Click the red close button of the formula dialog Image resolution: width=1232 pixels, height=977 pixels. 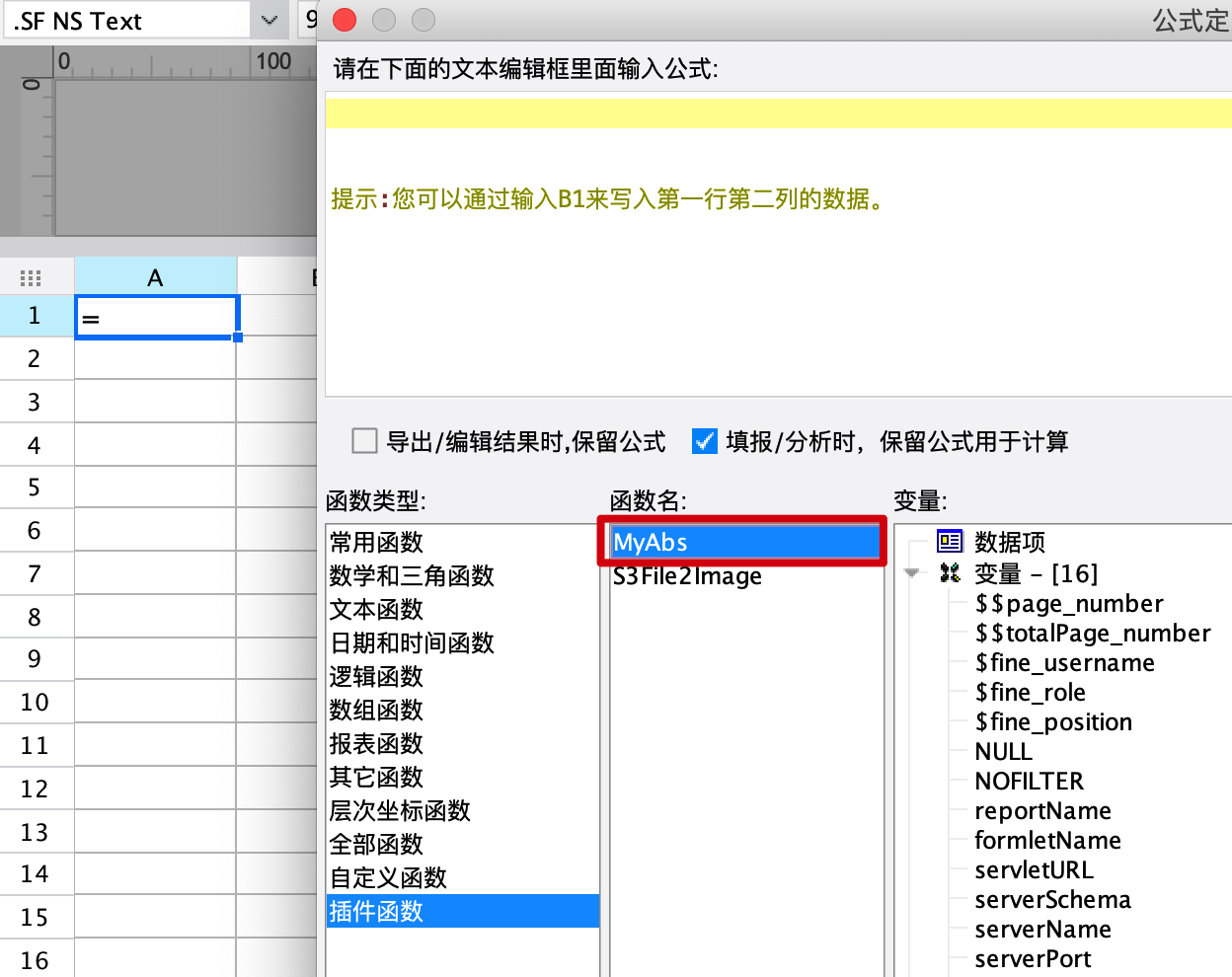pos(345,20)
